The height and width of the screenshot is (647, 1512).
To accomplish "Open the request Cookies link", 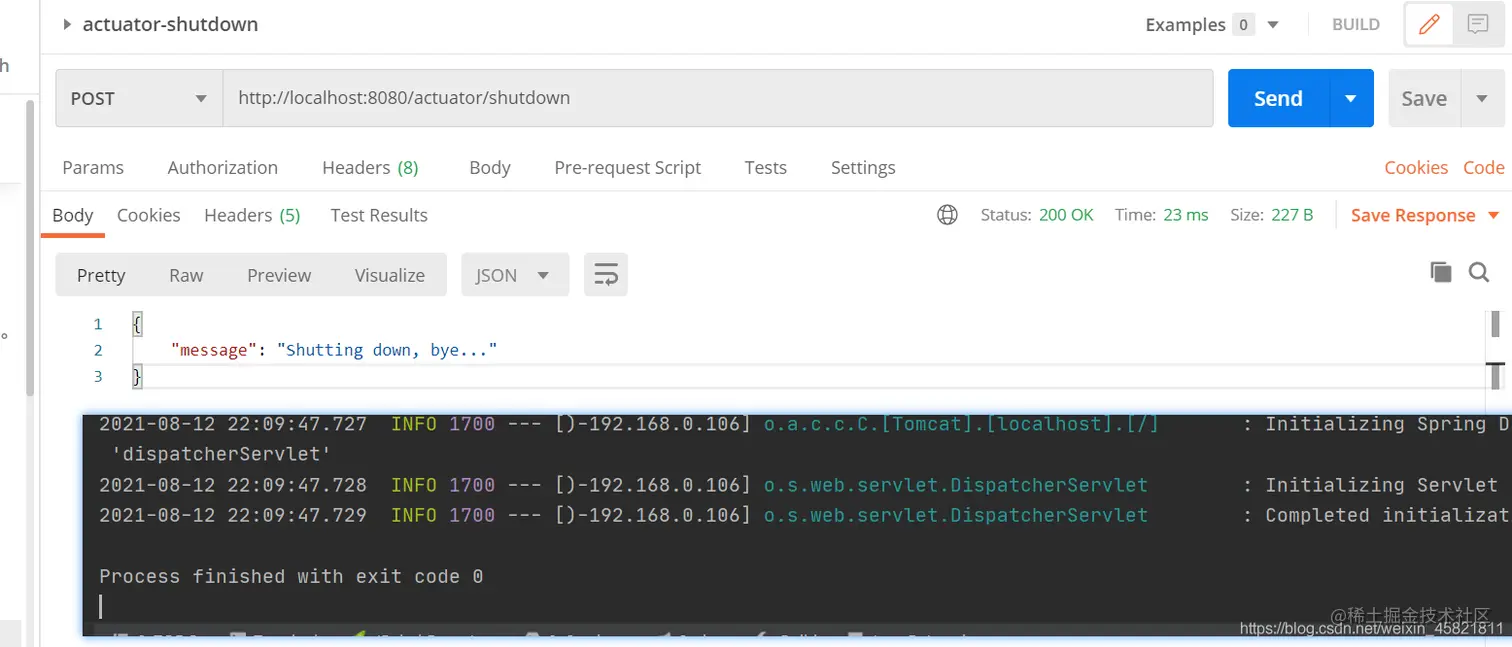I will point(1416,168).
